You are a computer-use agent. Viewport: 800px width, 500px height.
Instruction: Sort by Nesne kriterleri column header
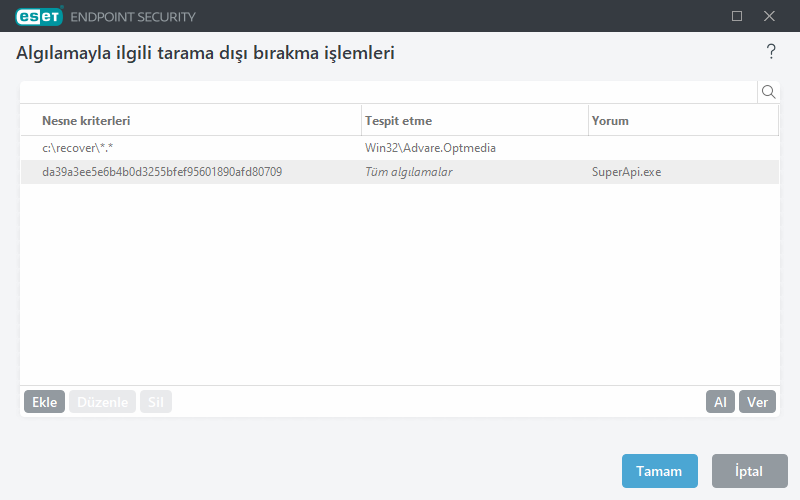pos(191,121)
